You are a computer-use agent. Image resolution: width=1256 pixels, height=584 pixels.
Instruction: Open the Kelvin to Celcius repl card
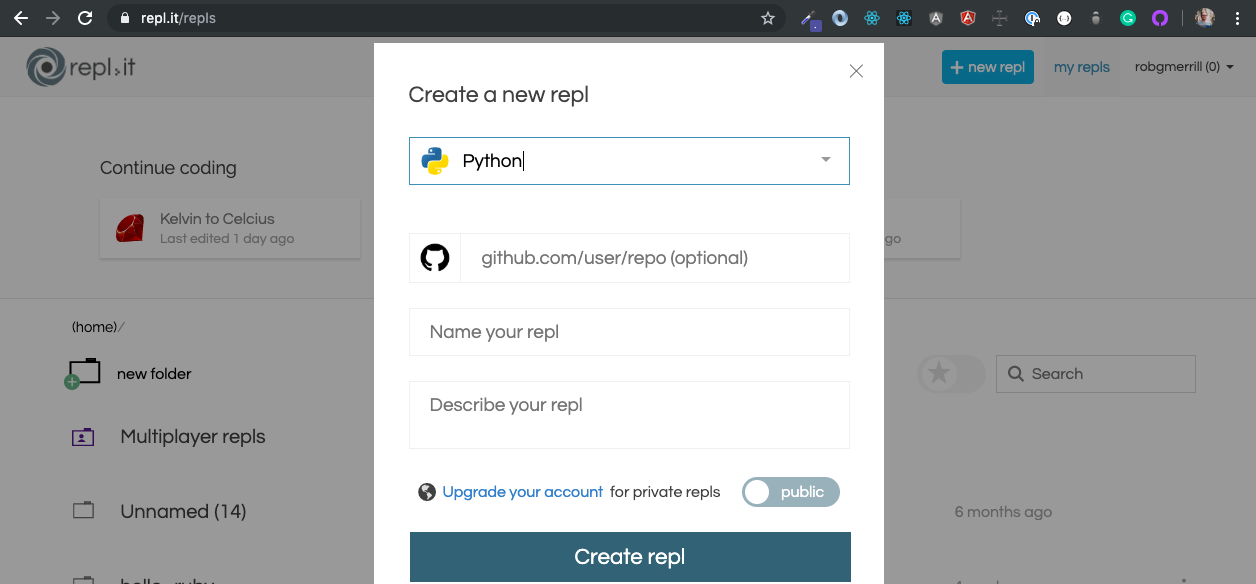tap(230, 228)
